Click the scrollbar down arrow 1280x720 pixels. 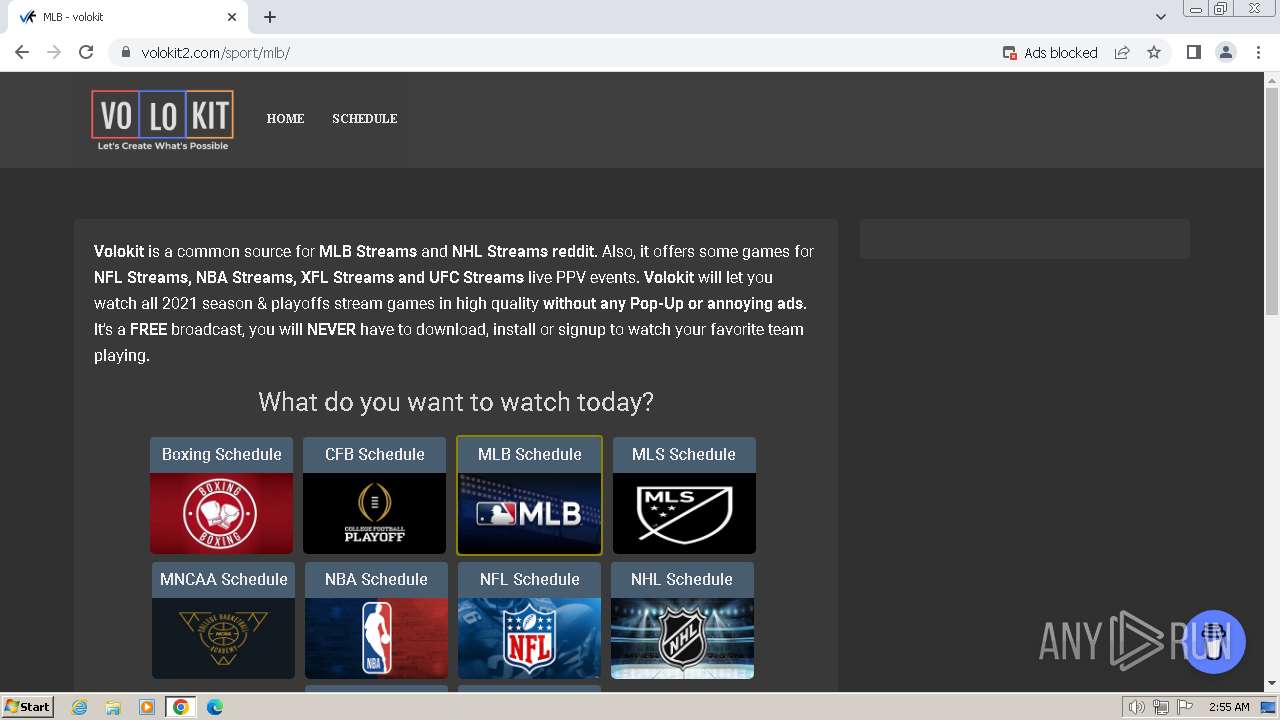point(1272,683)
